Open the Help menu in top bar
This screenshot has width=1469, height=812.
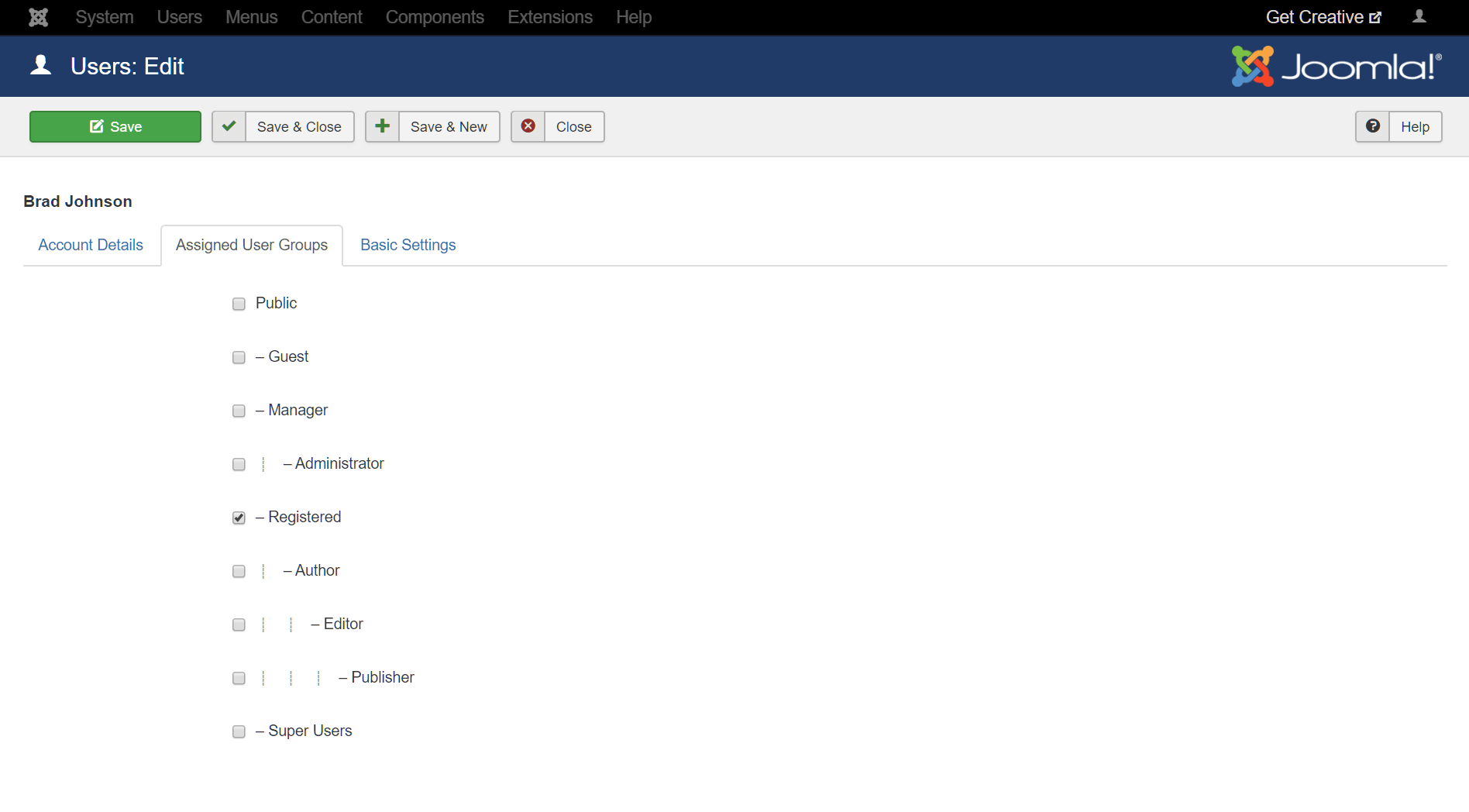(634, 17)
